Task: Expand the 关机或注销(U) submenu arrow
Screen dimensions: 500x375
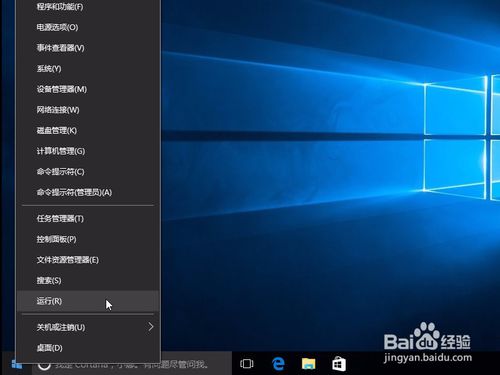Action: 151,327
